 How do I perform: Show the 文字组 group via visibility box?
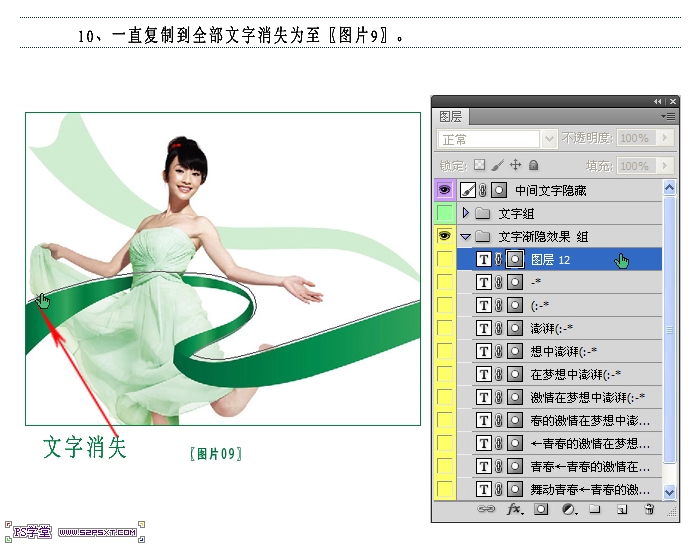point(445,213)
